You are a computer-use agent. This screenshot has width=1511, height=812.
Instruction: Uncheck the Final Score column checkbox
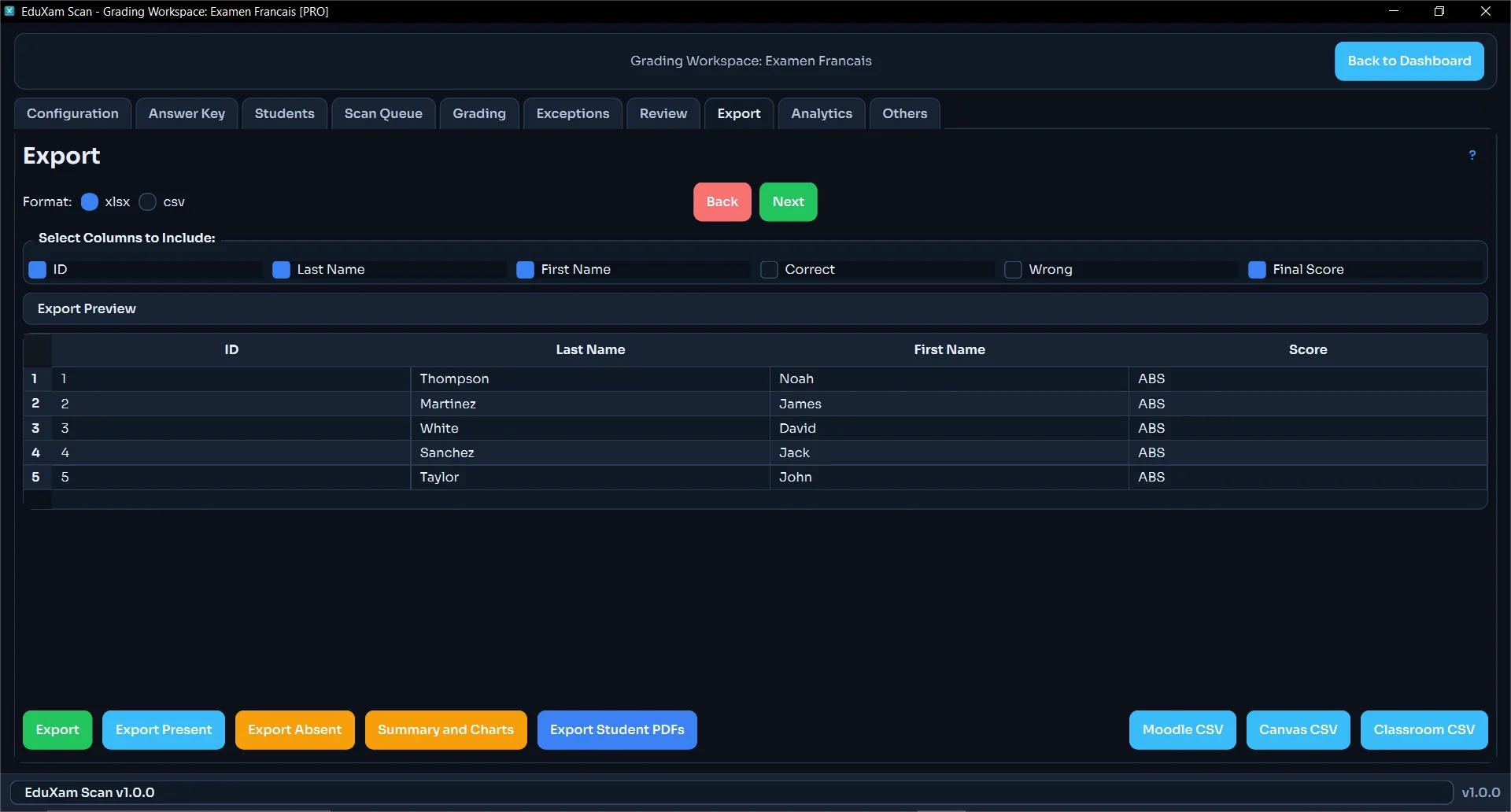point(1257,270)
